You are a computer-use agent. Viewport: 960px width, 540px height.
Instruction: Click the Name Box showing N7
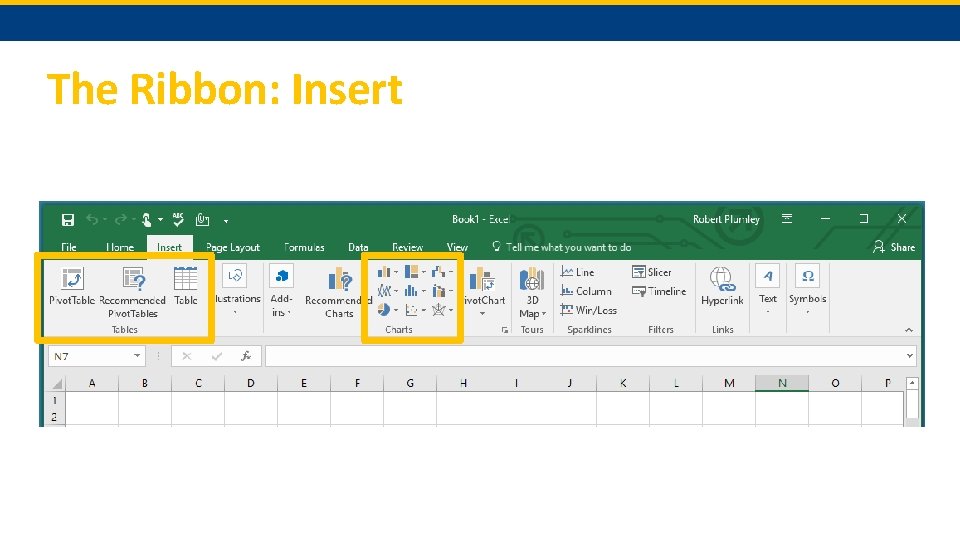(89, 356)
